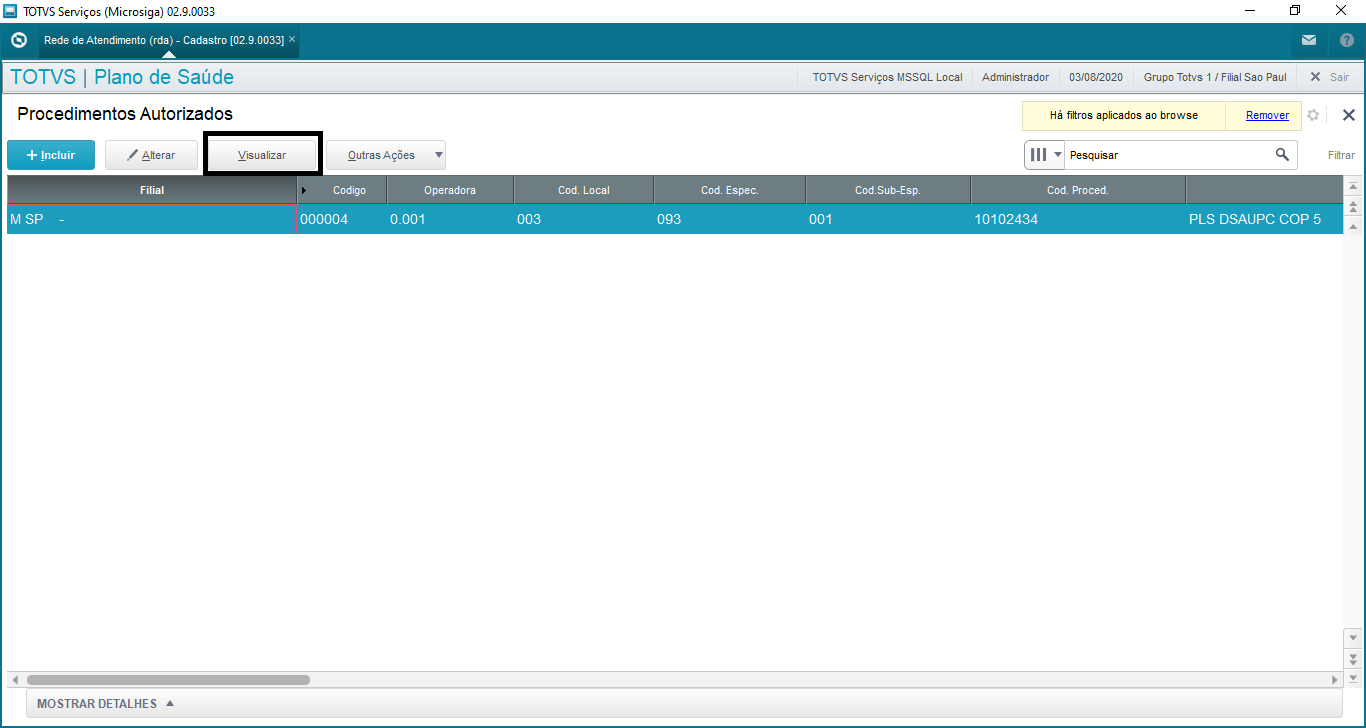Click the Cod. Local value 003
The height and width of the screenshot is (728, 1366).
tap(584, 219)
